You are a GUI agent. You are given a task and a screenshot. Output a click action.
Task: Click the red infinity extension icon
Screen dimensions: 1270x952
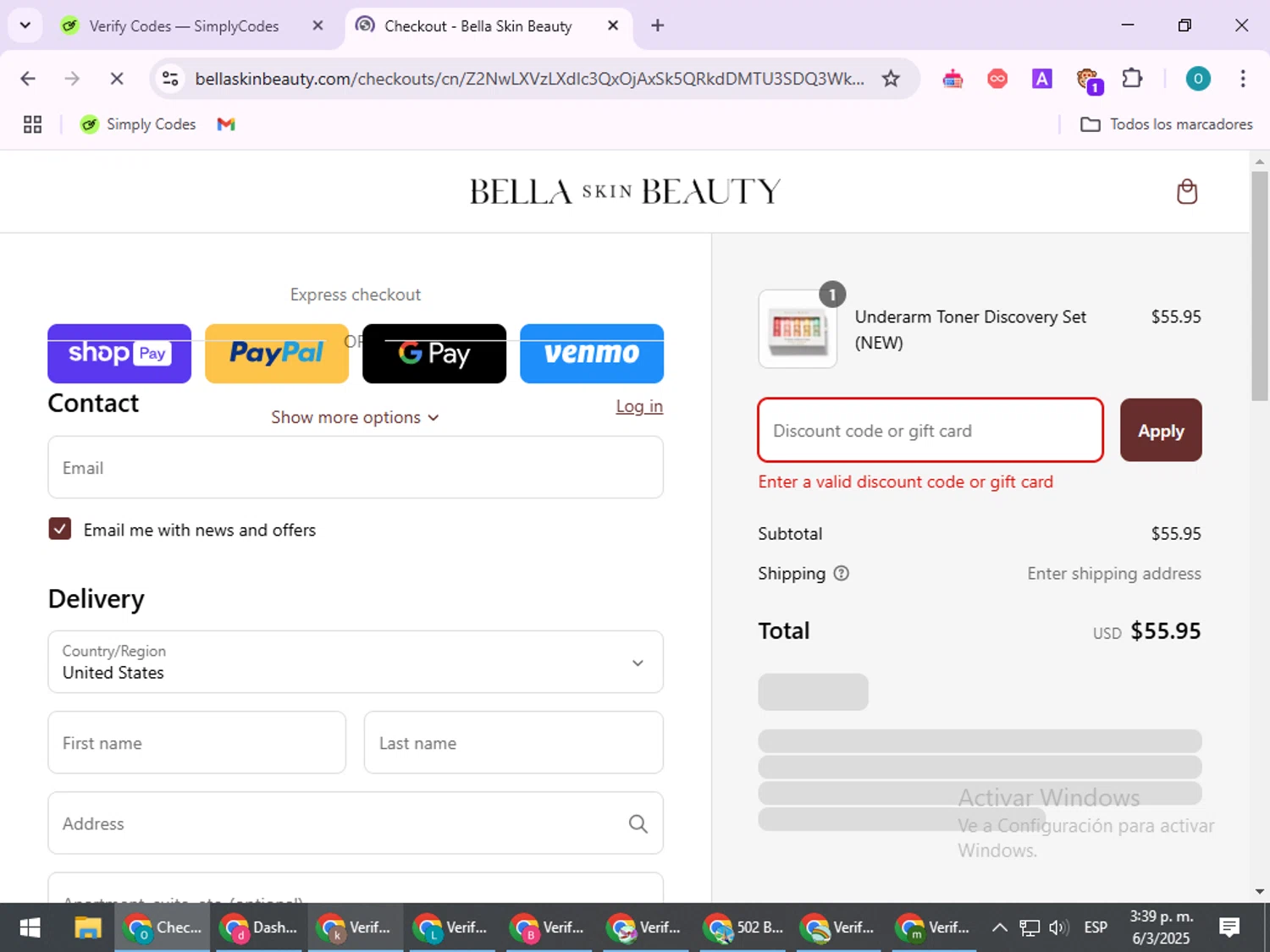[997, 79]
